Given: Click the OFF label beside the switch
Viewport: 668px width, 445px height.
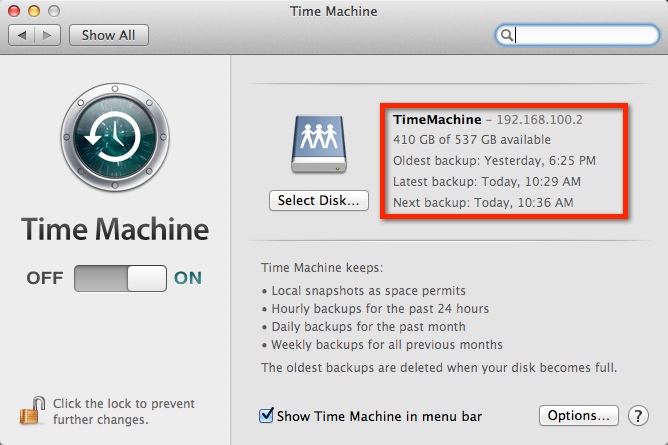Looking at the screenshot, I should (45, 278).
